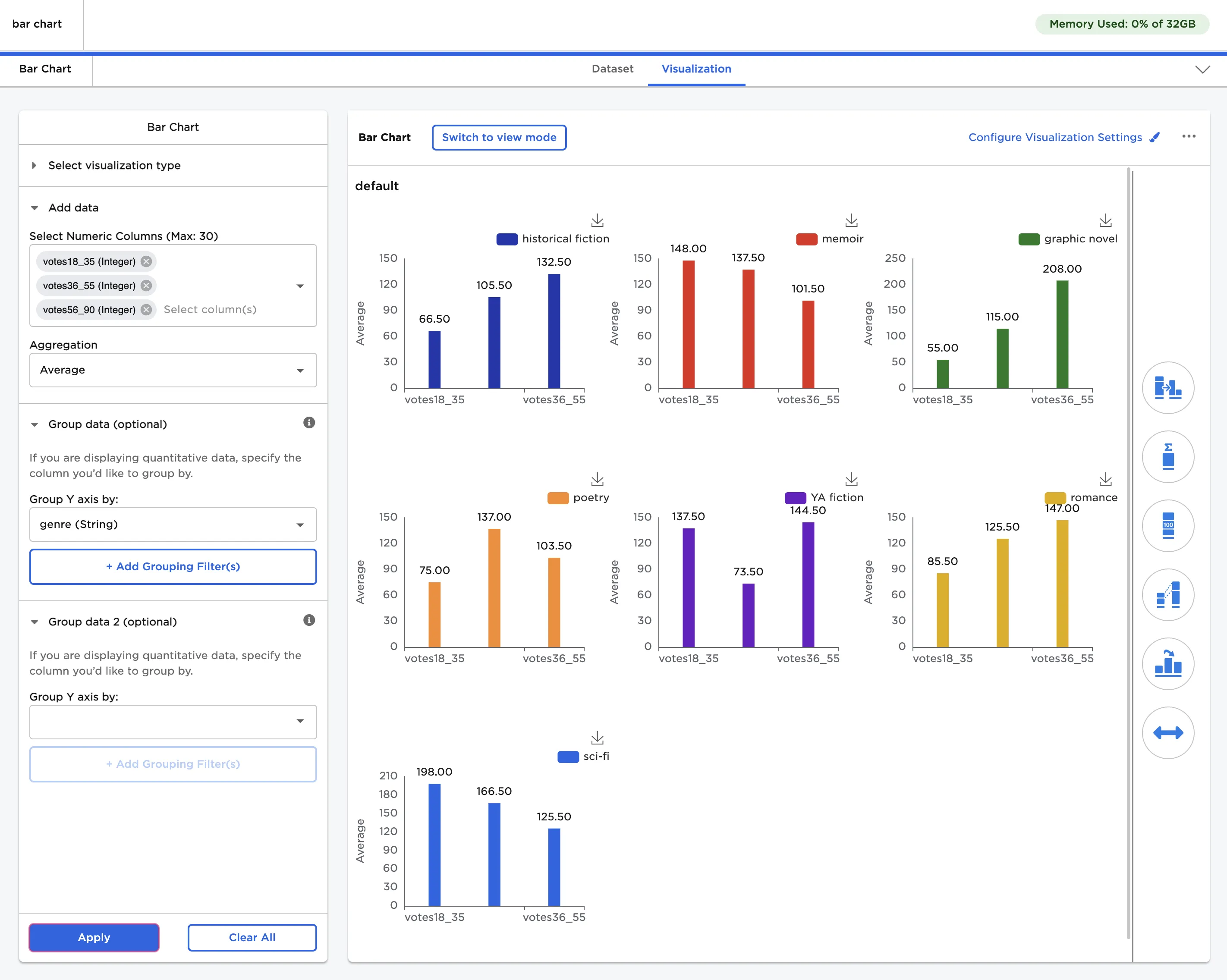Remove the votes18_35 column chip
This screenshot has height=980, width=1227.
pyautogui.click(x=146, y=261)
